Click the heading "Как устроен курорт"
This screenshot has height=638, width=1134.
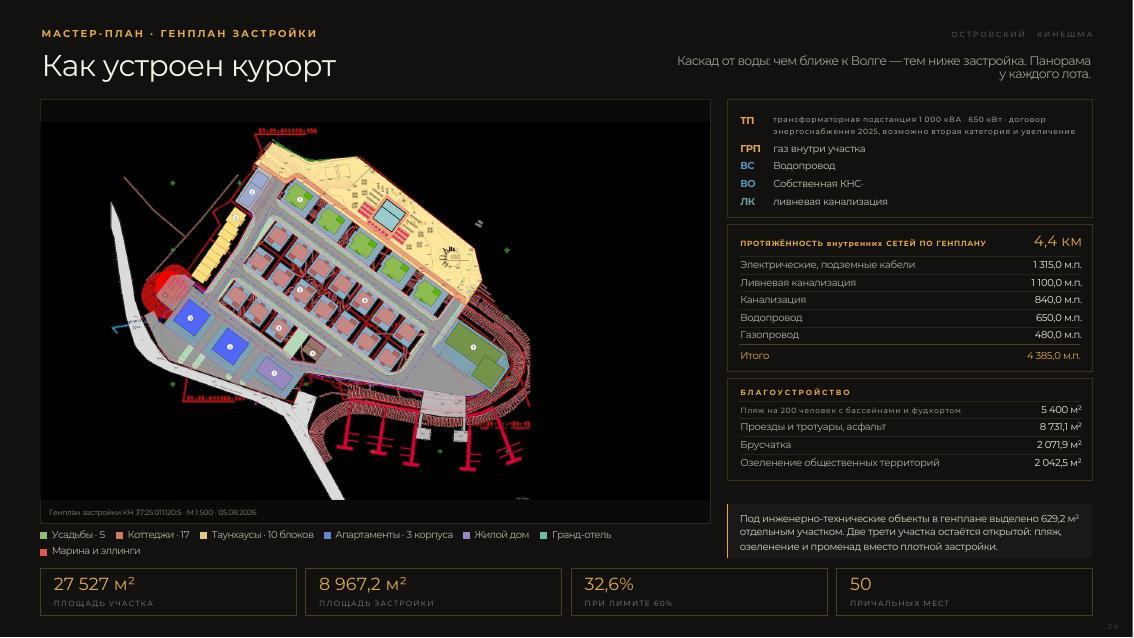(x=189, y=66)
